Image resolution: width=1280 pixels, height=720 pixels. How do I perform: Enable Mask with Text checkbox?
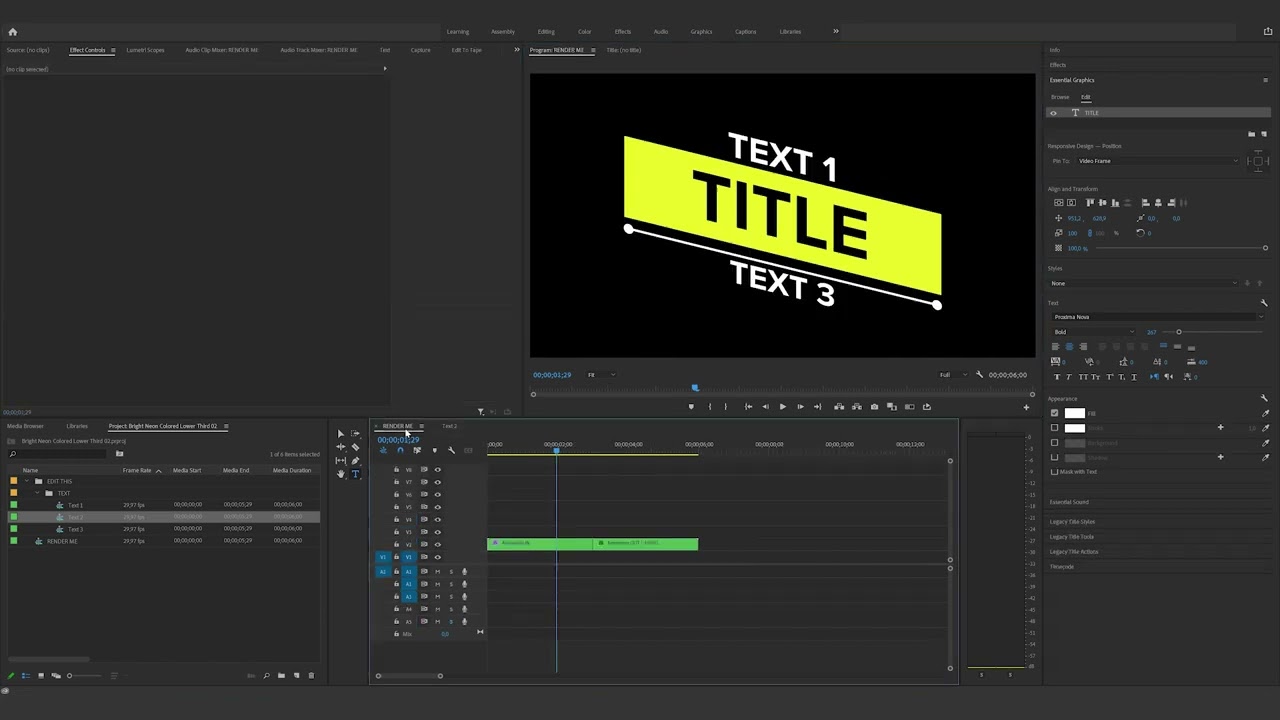(x=1054, y=472)
